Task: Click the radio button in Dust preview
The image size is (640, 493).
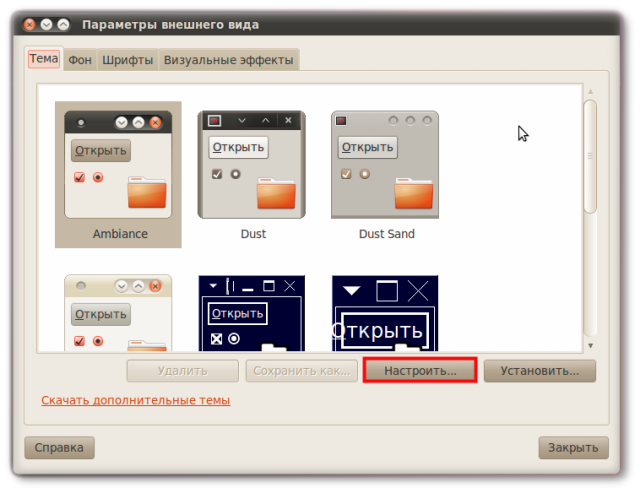Action: 235,174
